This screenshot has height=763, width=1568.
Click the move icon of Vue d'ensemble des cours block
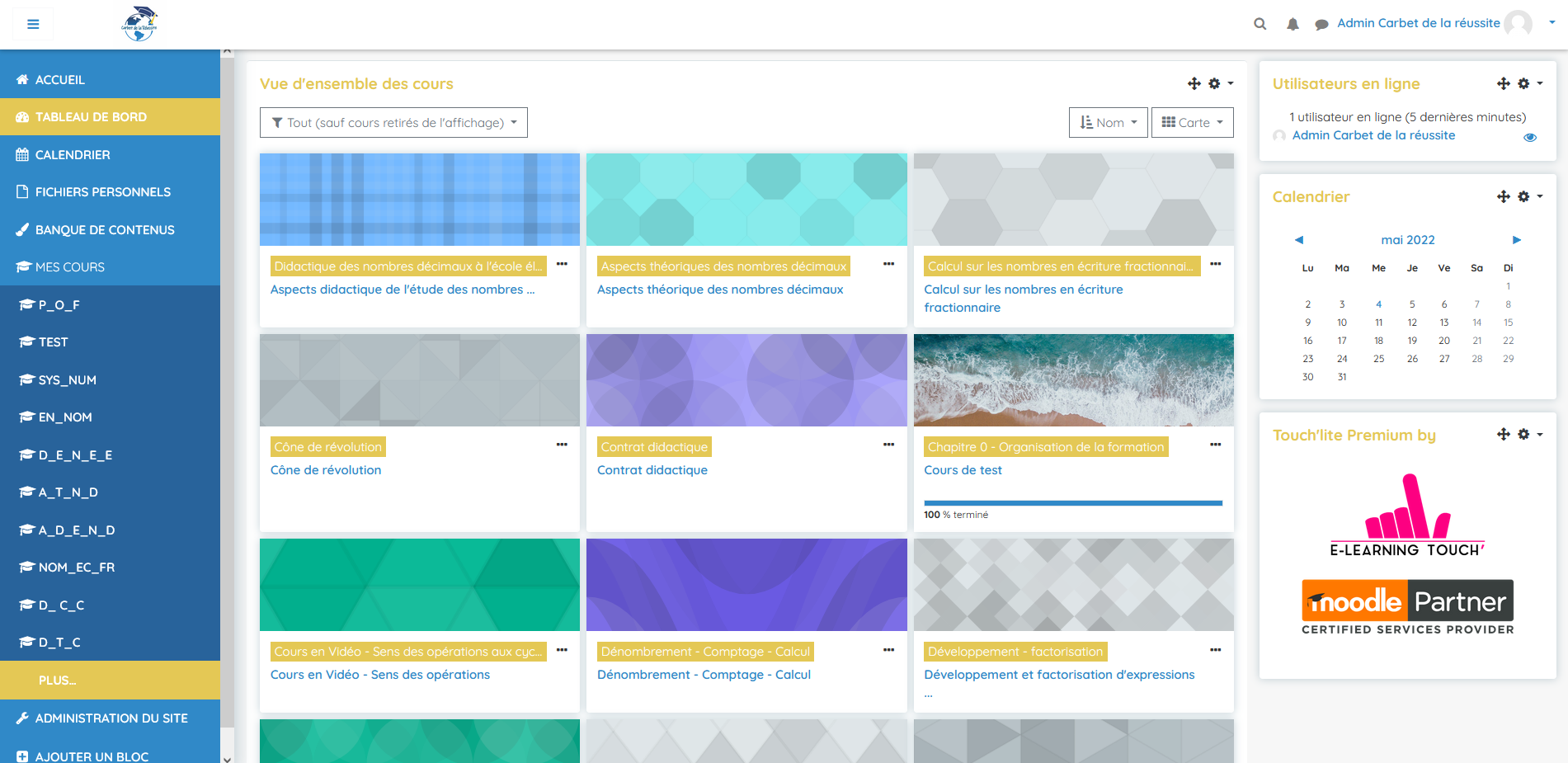pos(1194,83)
